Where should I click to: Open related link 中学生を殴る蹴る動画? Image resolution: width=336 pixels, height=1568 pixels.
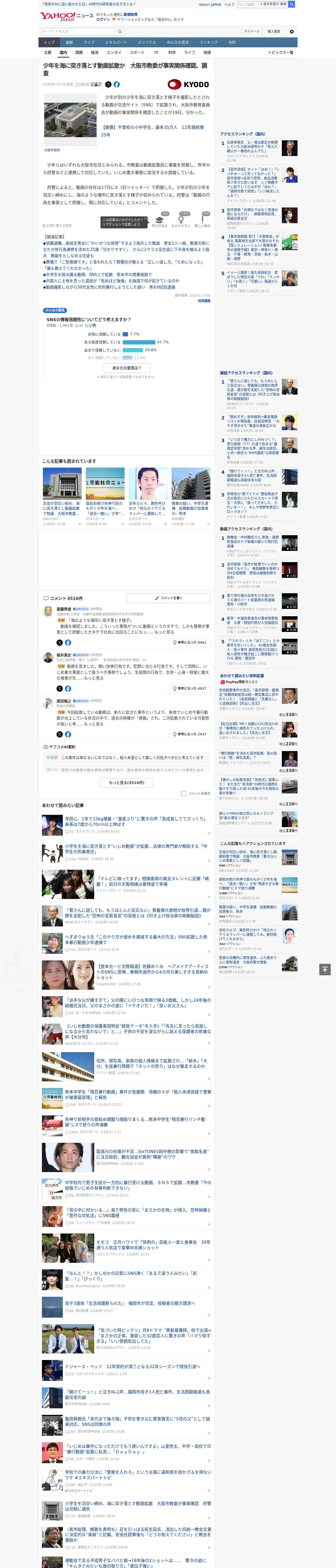tap(98, 274)
